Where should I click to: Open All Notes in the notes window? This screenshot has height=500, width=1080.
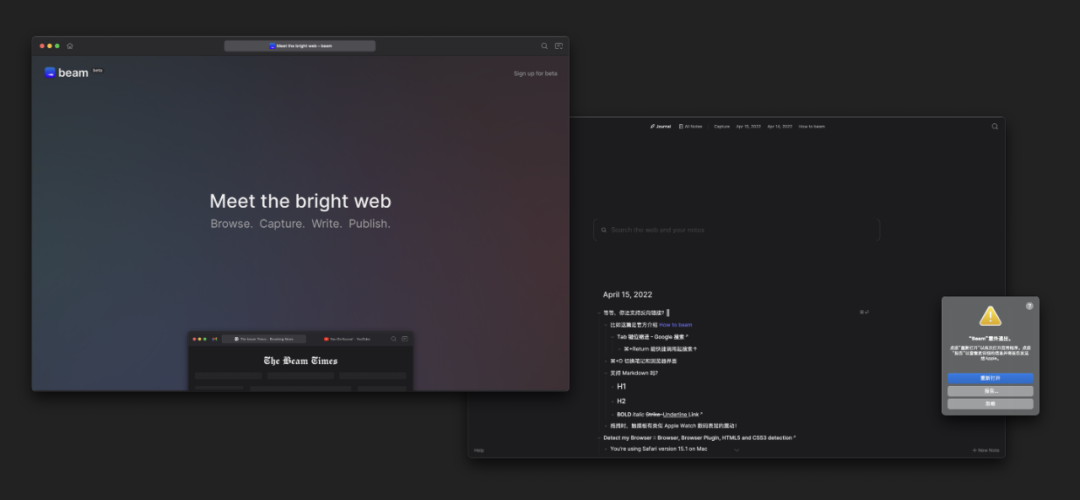[691, 127]
